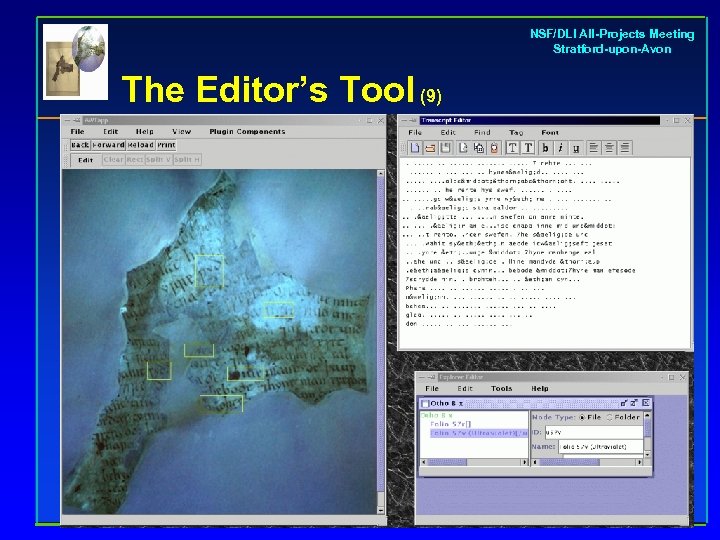The width and height of the screenshot is (720, 540).
Task: Click the Split V button
Action: point(158,160)
